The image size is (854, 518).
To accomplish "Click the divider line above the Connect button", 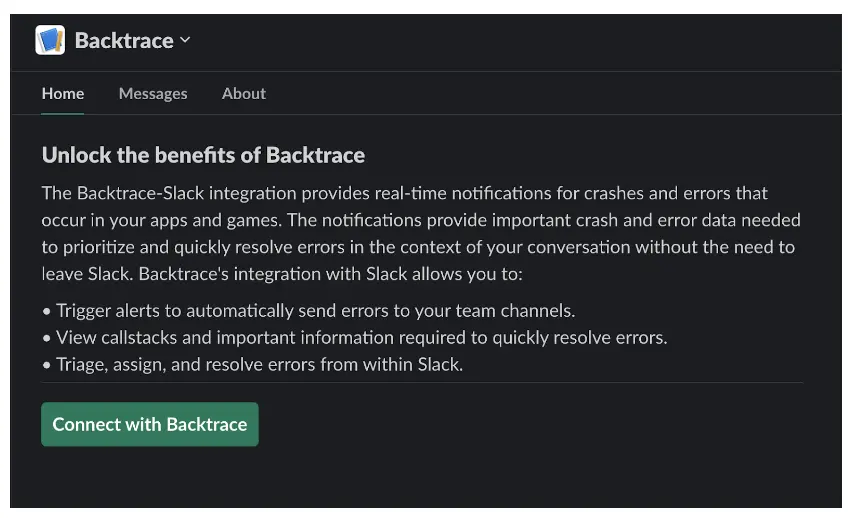I will [x=422, y=382].
